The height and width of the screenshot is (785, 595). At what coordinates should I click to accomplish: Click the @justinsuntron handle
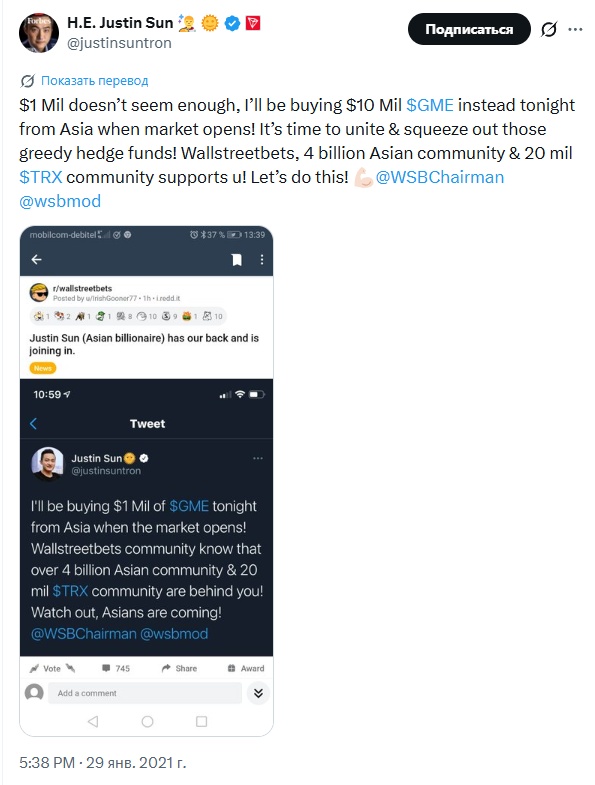(x=119, y=44)
